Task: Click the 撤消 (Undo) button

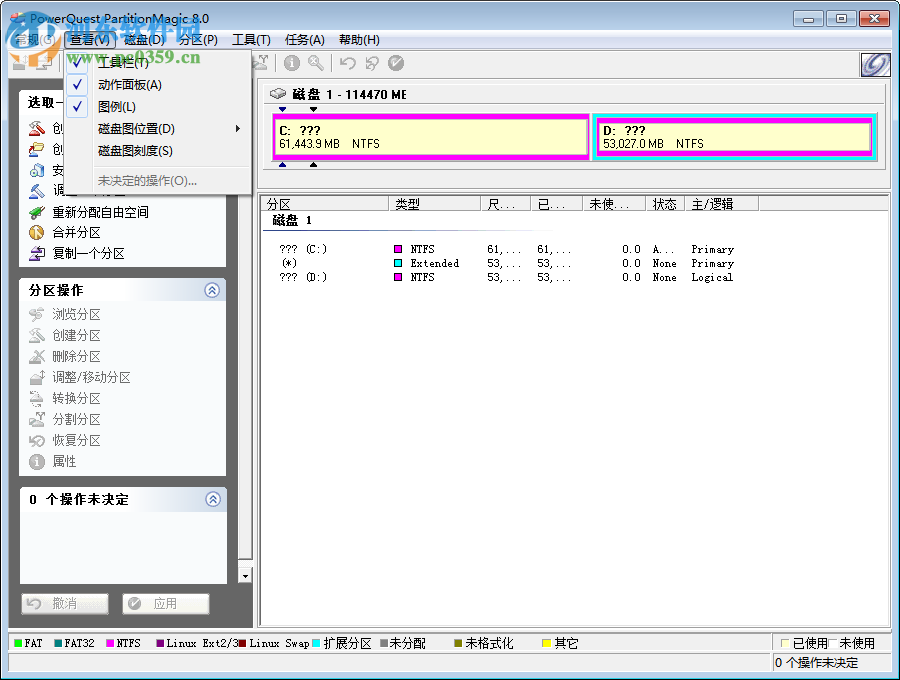Action: click(x=64, y=603)
